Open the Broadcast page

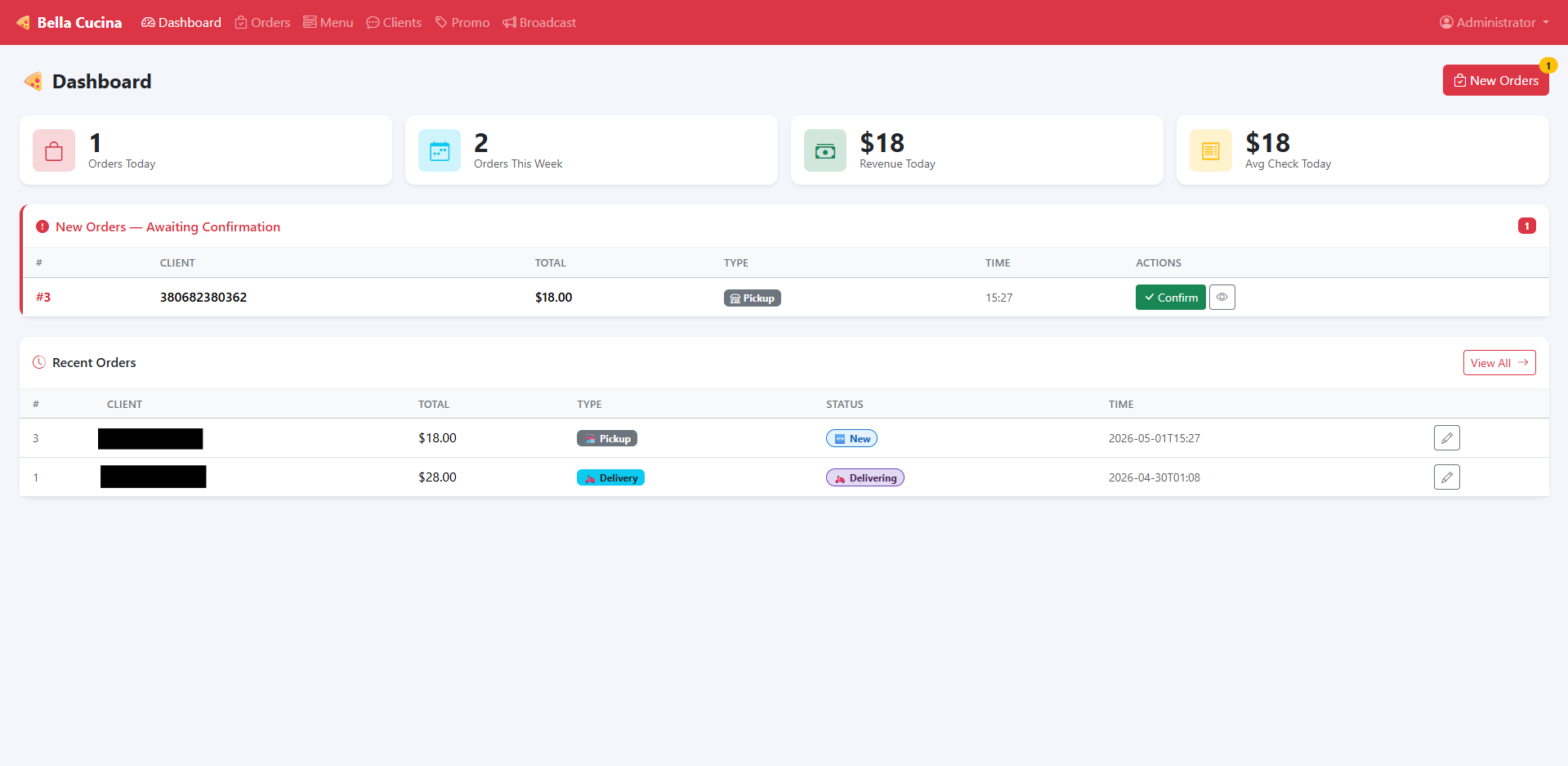click(x=539, y=23)
